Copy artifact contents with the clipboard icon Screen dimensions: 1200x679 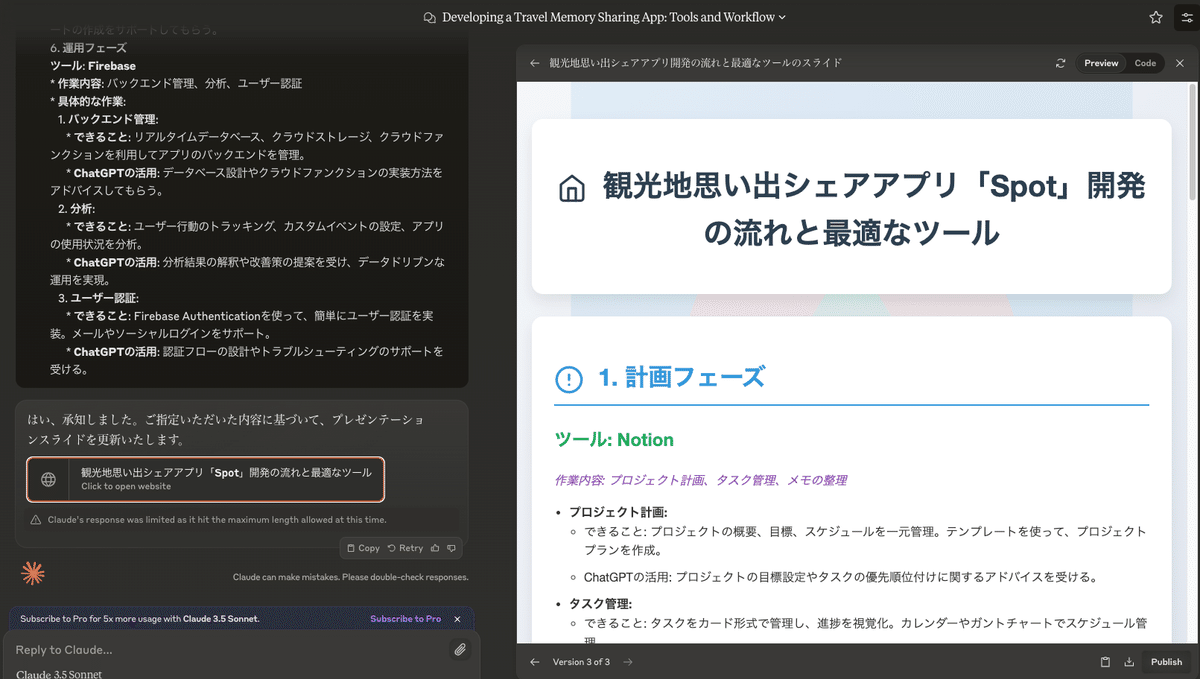(x=1105, y=662)
